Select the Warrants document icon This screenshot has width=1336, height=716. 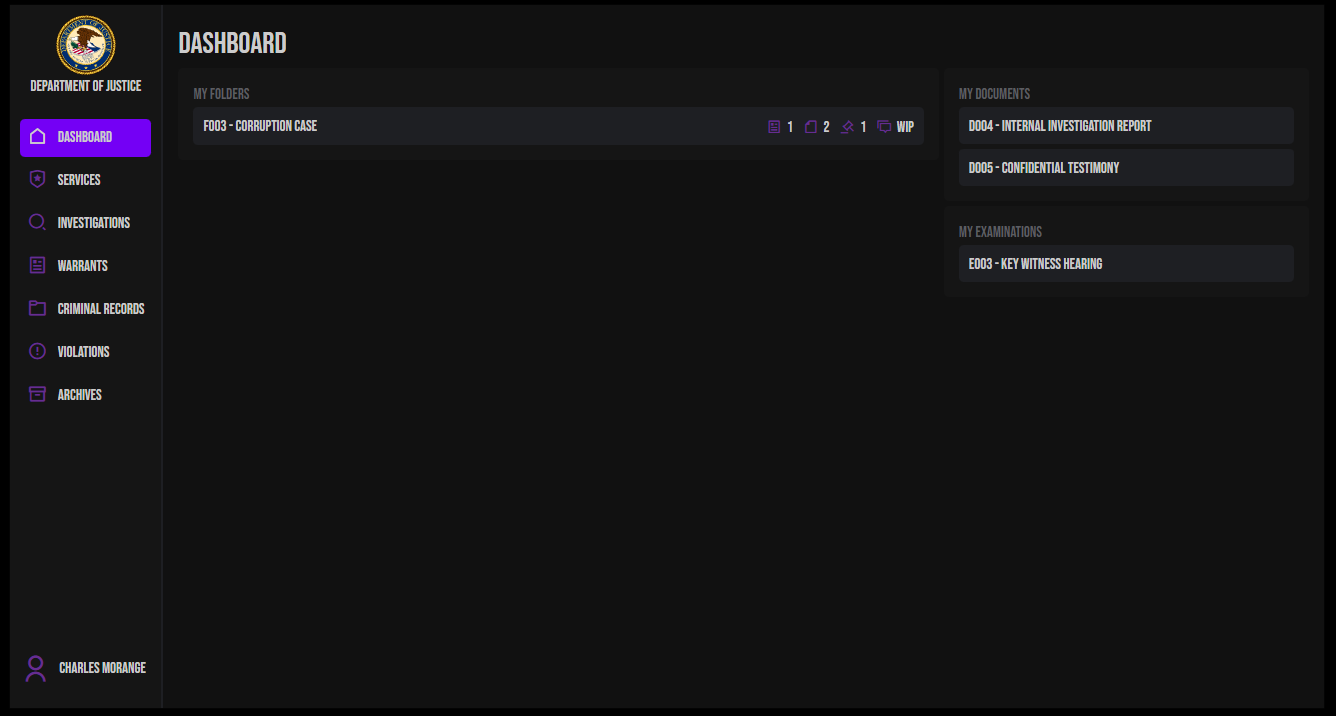tap(37, 265)
